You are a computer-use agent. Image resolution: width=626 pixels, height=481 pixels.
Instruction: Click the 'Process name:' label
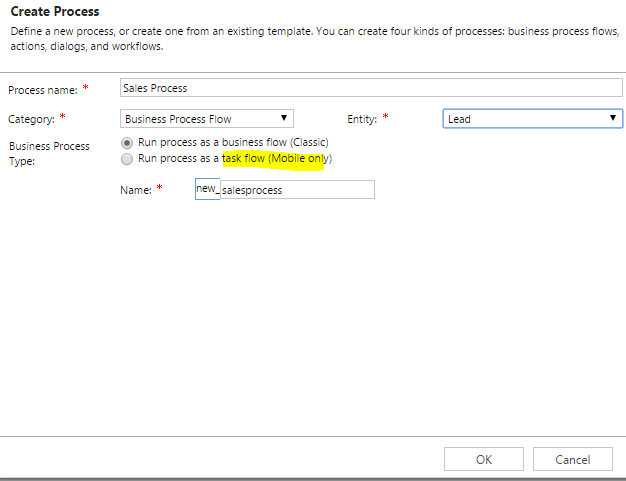pos(42,89)
